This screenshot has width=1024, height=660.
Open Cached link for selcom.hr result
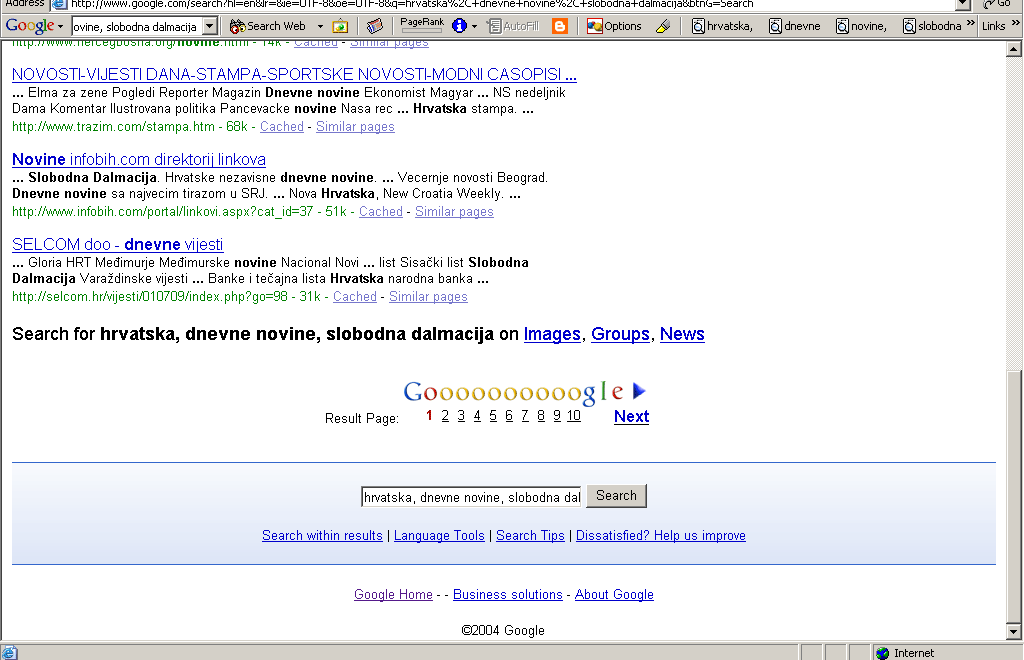(x=355, y=296)
